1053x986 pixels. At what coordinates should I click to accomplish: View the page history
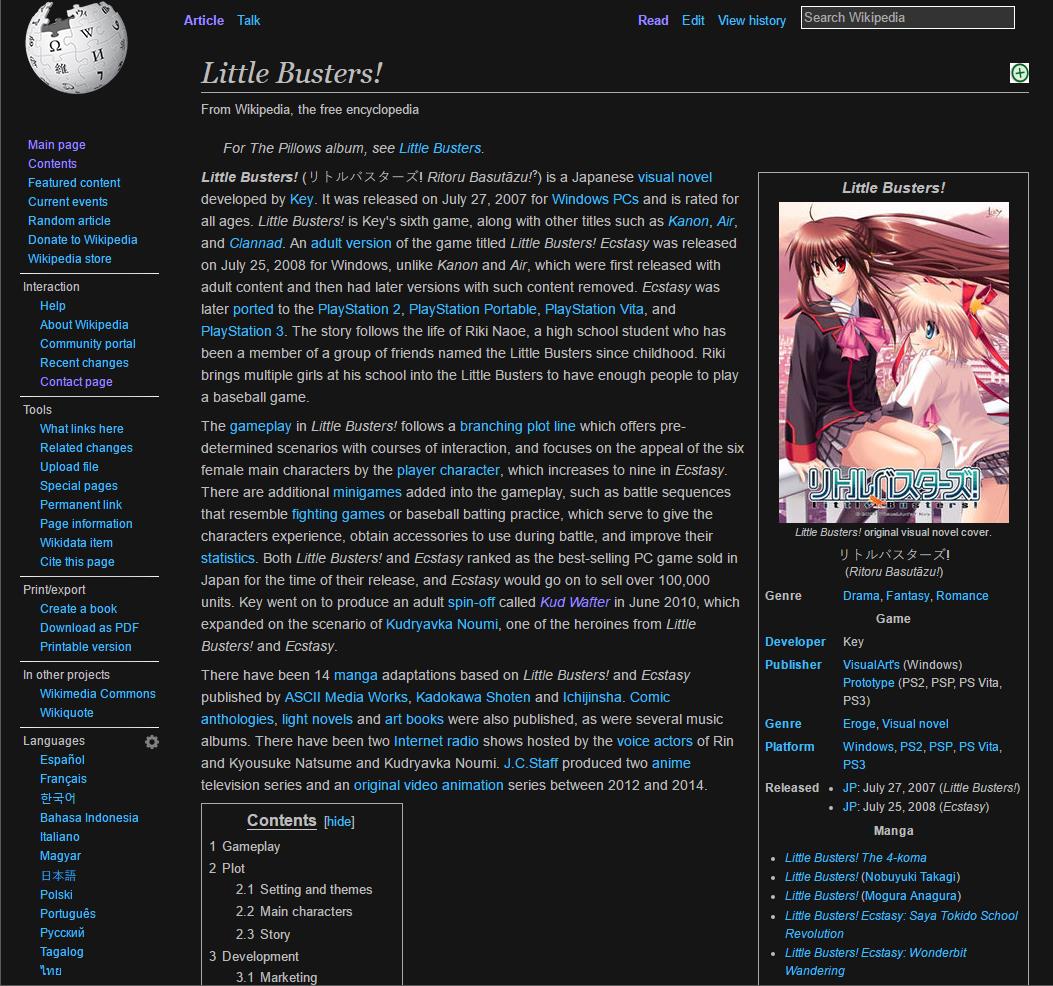pos(751,20)
